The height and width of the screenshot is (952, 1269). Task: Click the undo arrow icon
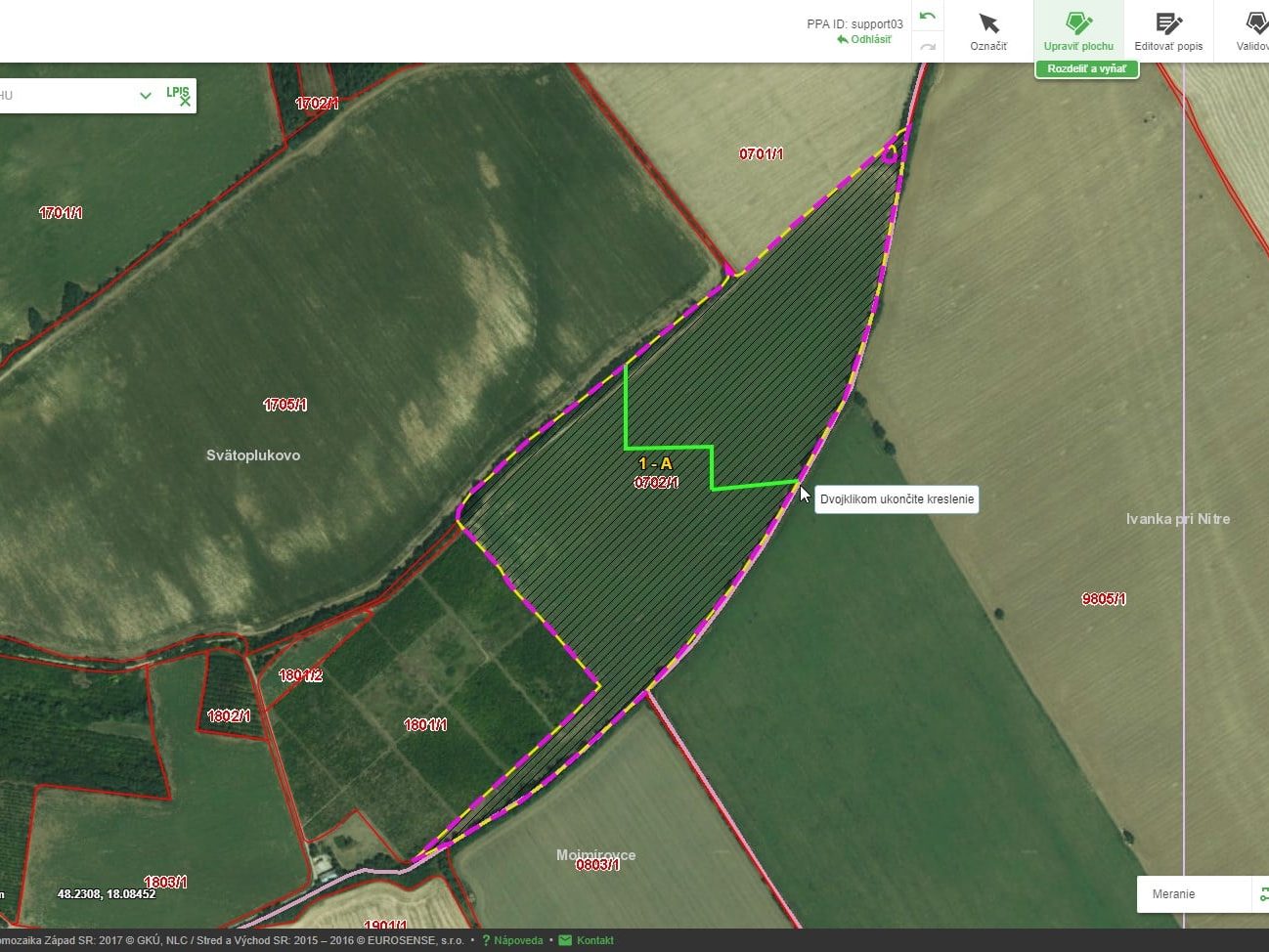pos(927,17)
